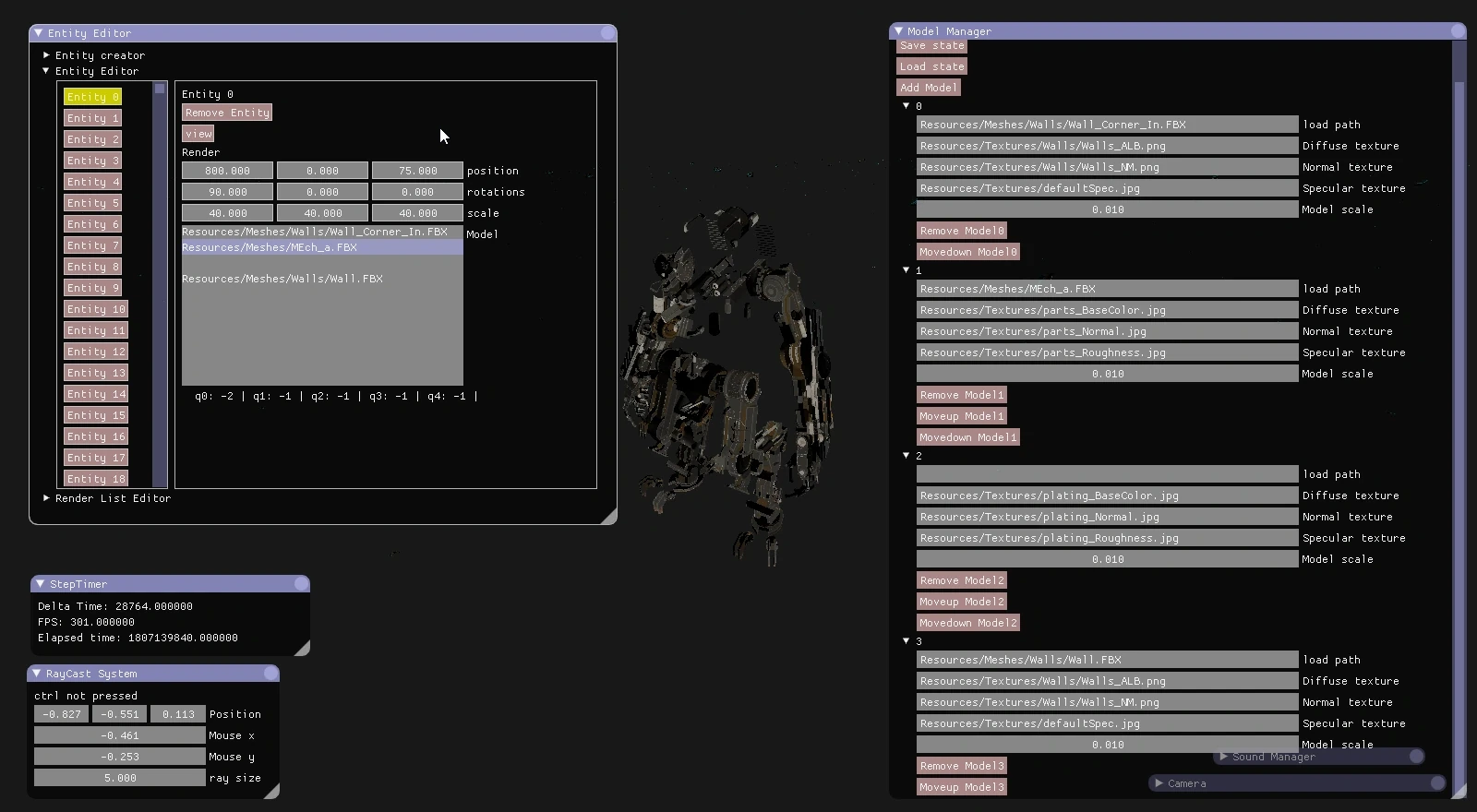Select Entity 5 in the entity list

click(x=92, y=203)
